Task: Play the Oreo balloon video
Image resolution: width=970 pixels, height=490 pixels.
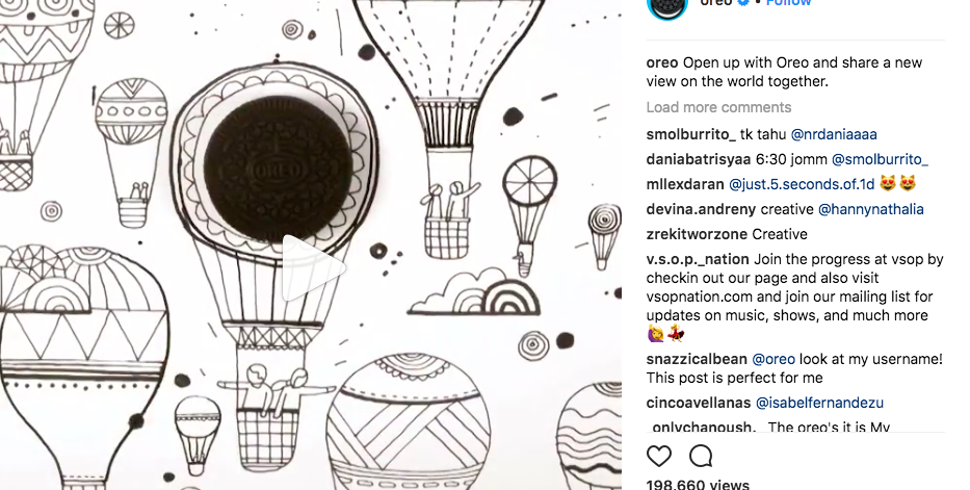Action: 313,269
